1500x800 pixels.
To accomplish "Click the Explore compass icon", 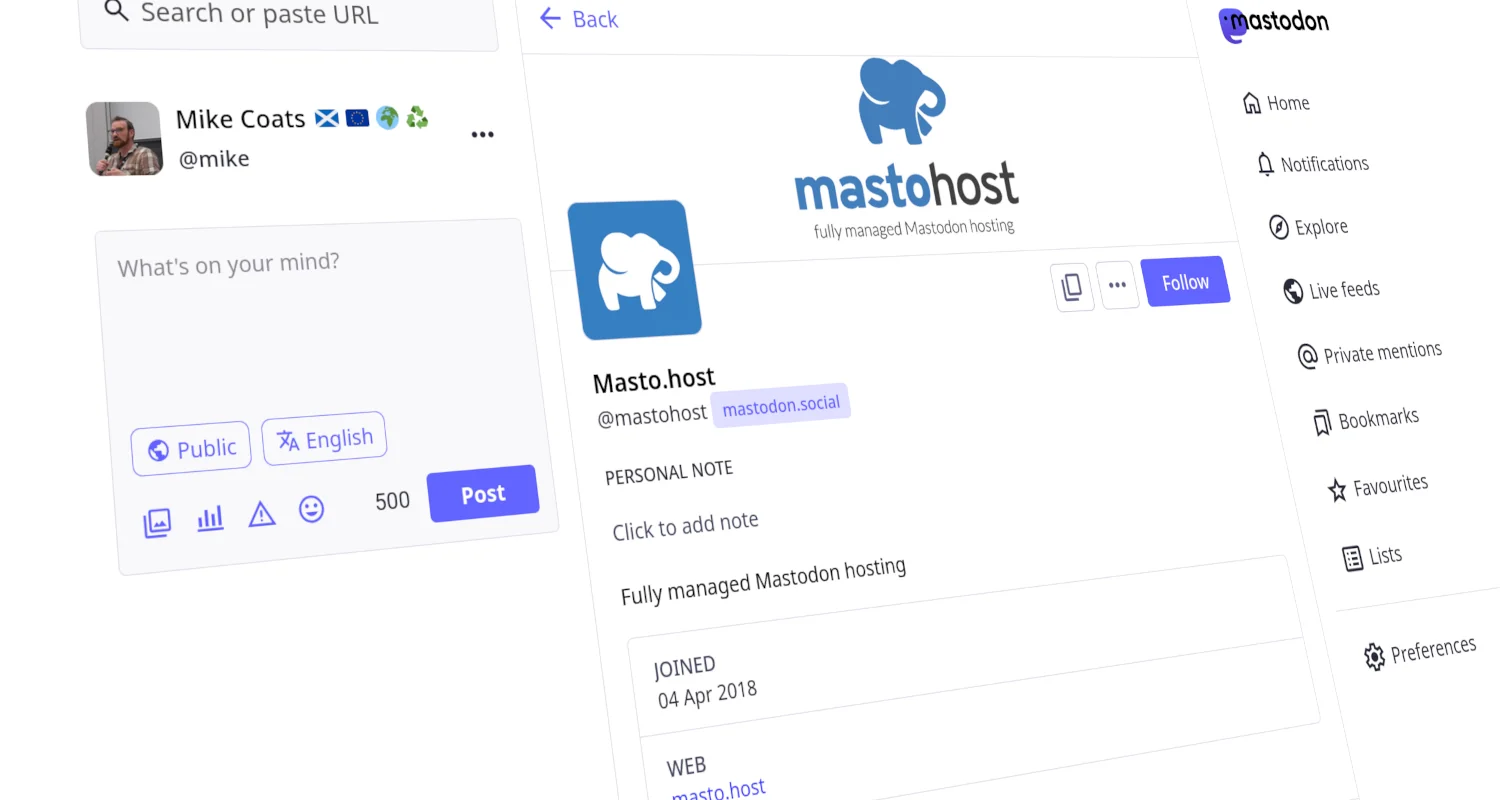I will click(x=1279, y=227).
